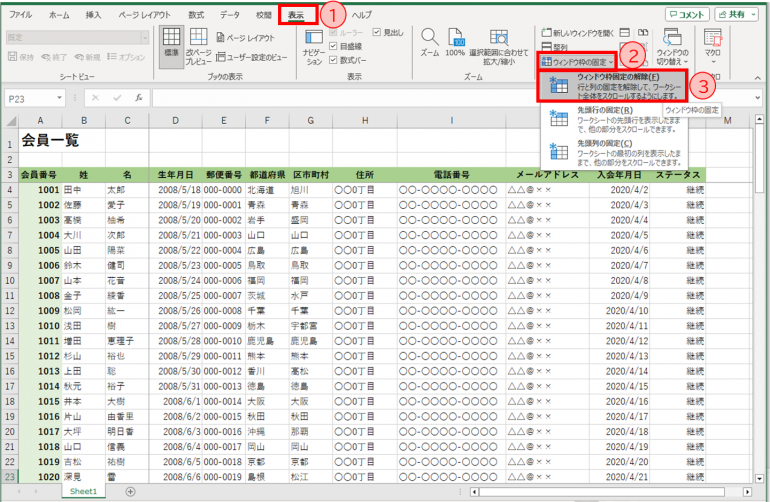
Task: Expand the sheet view 既定 combo box
Action: pyautogui.click(x=145, y=37)
